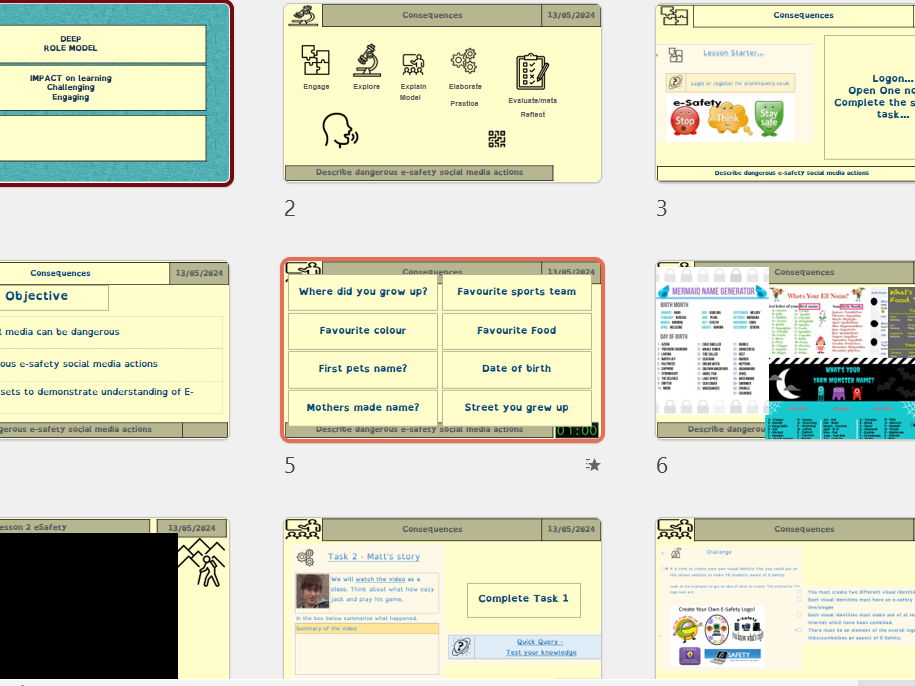The width and height of the screenshot is (915, 686).
Task: Click the Evaluate/meta Reflect clipboard icon
Action: pyautogui.click(x=532, y=68)
